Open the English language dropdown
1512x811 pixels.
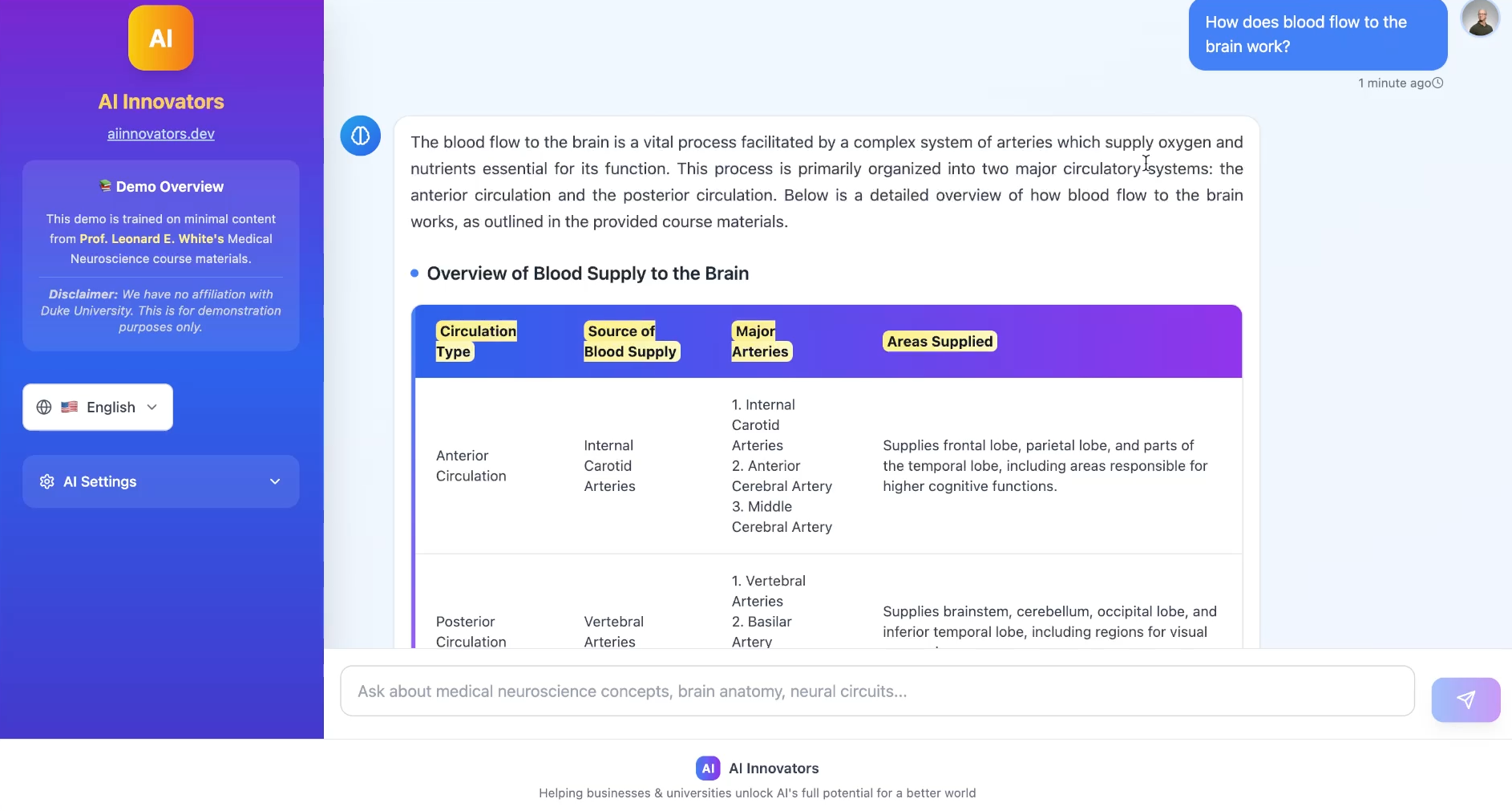(98, 407)
